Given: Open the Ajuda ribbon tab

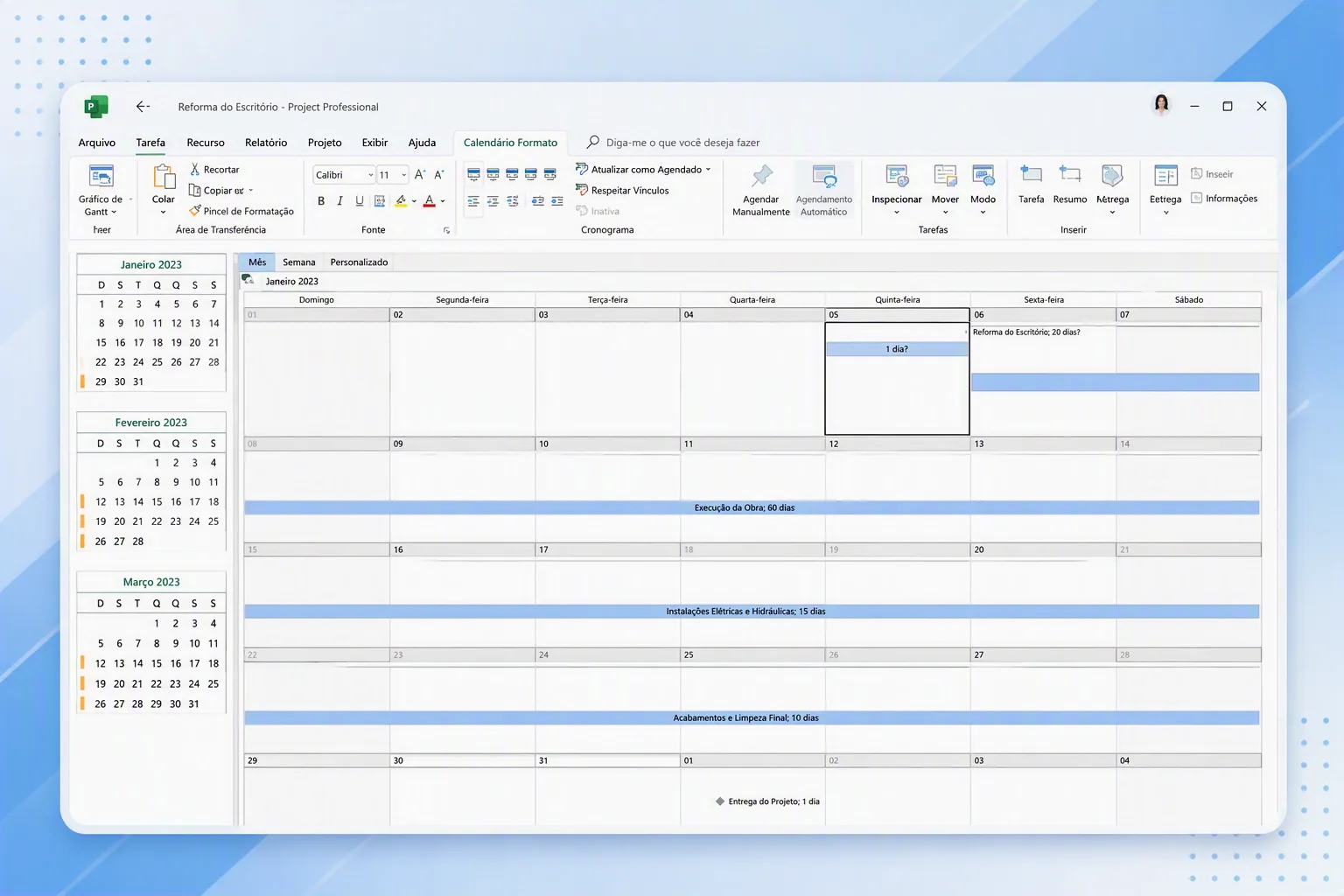Looking at the screenshot, I should tap(422, 143).
